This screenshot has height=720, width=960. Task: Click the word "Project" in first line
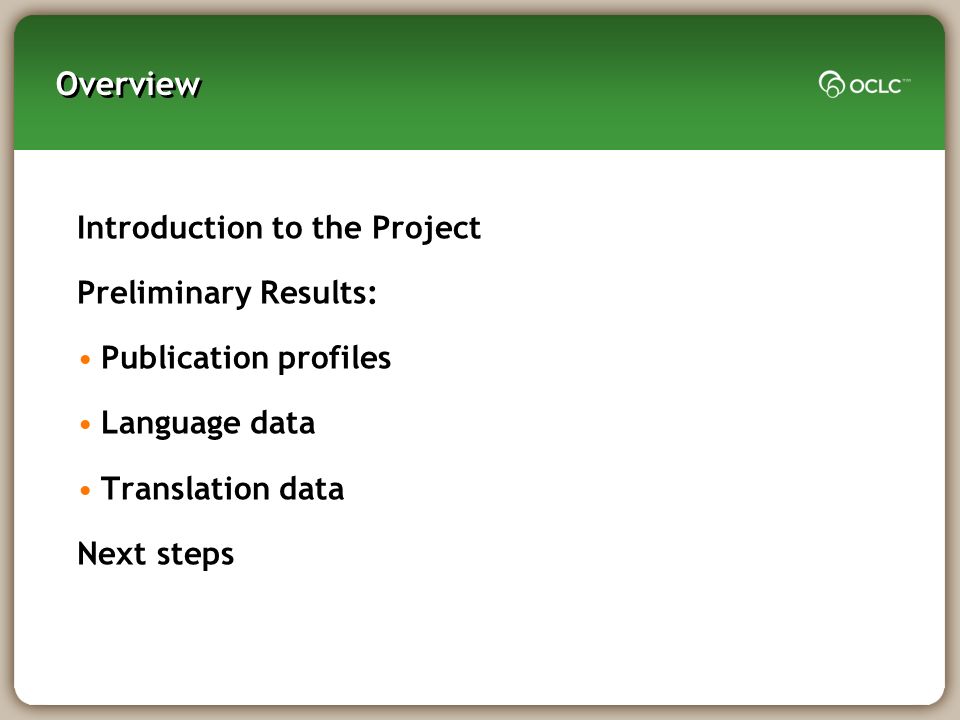coord(426,229)
